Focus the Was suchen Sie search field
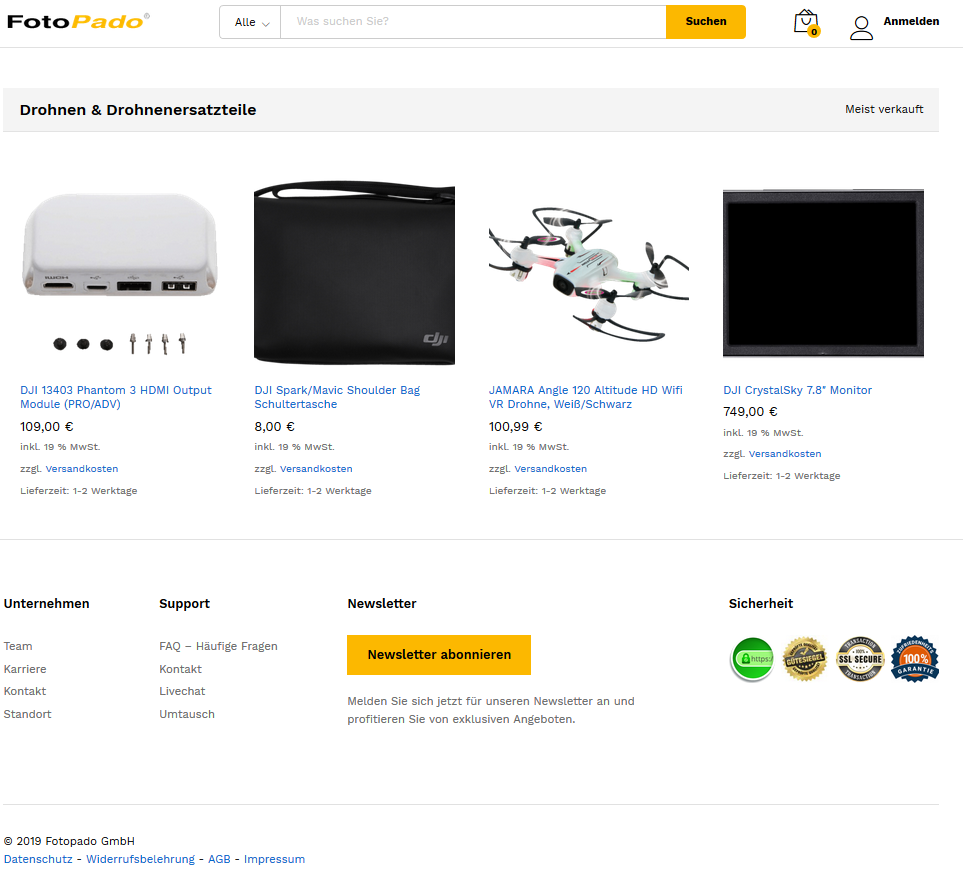Viewport: 963px width, 878px height. tap(473, 22)
